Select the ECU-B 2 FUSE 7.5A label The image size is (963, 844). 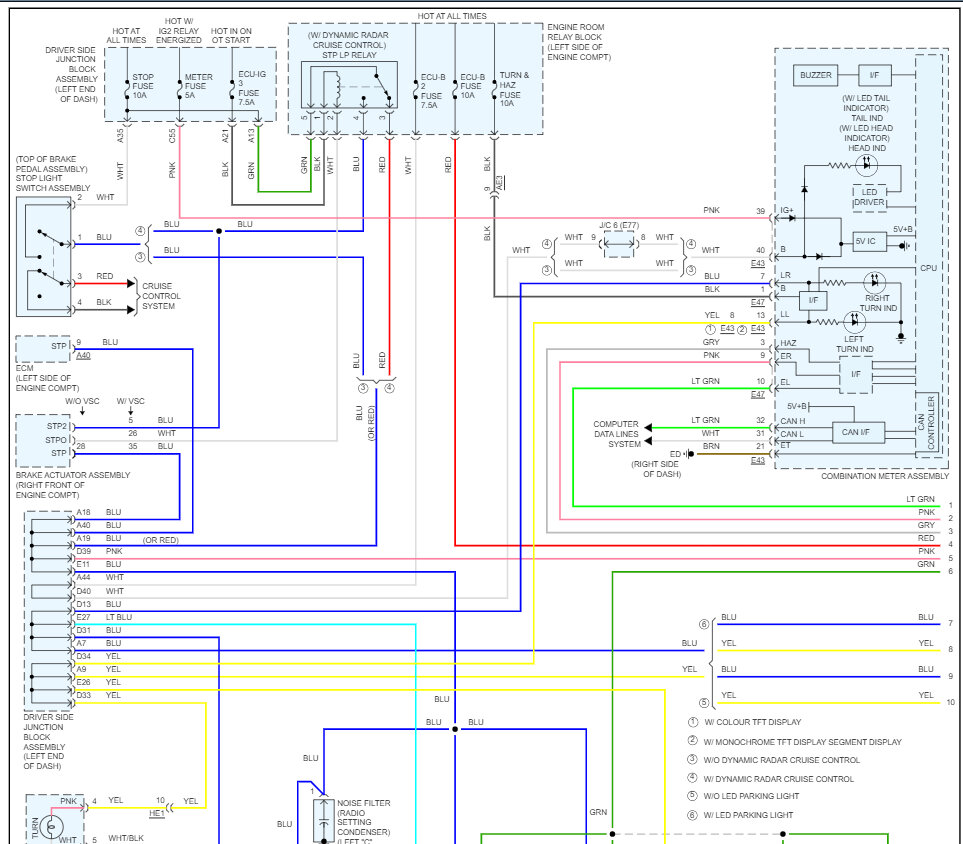(432, 92)
